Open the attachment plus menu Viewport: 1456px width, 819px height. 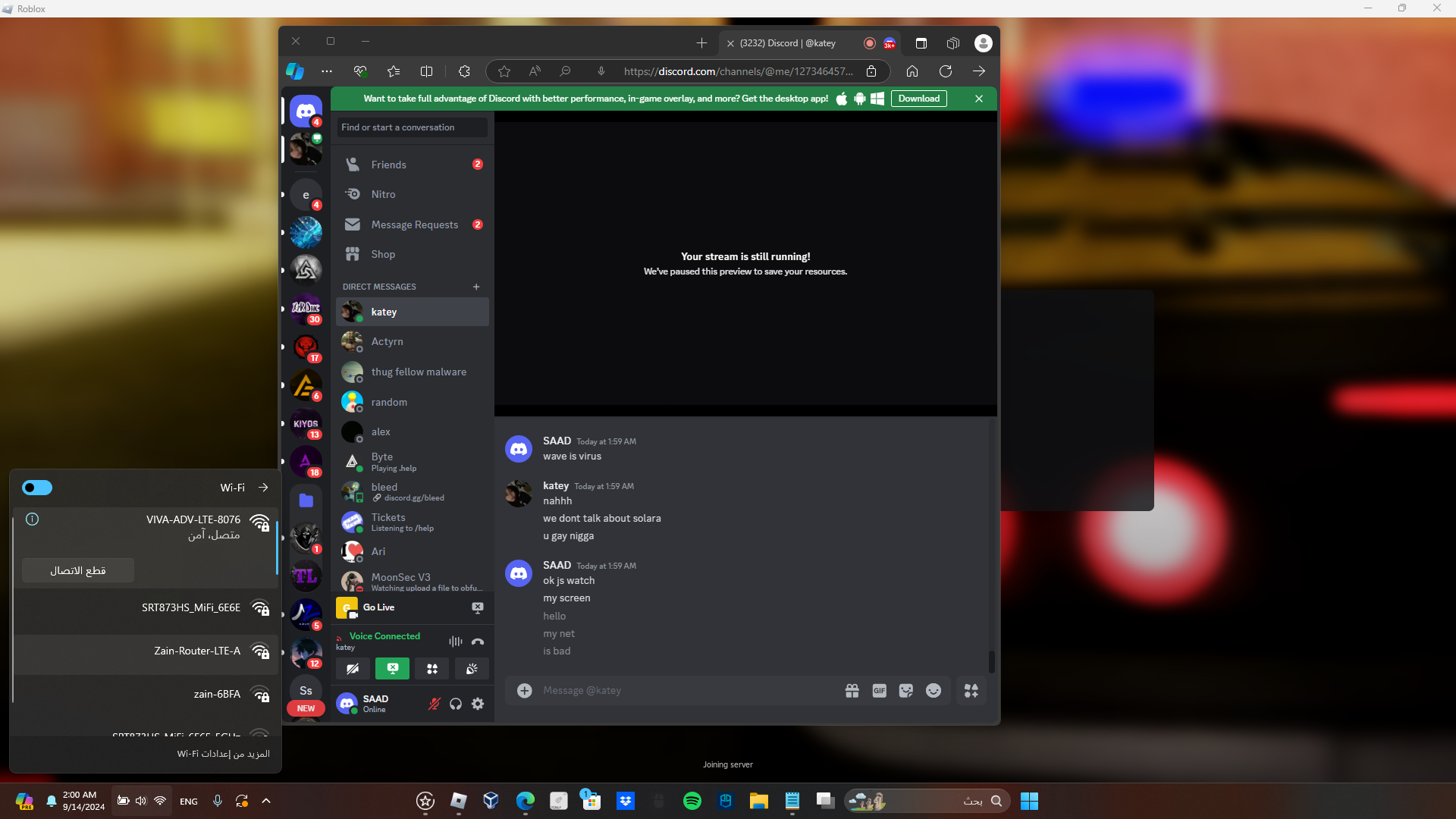(525, 691)
